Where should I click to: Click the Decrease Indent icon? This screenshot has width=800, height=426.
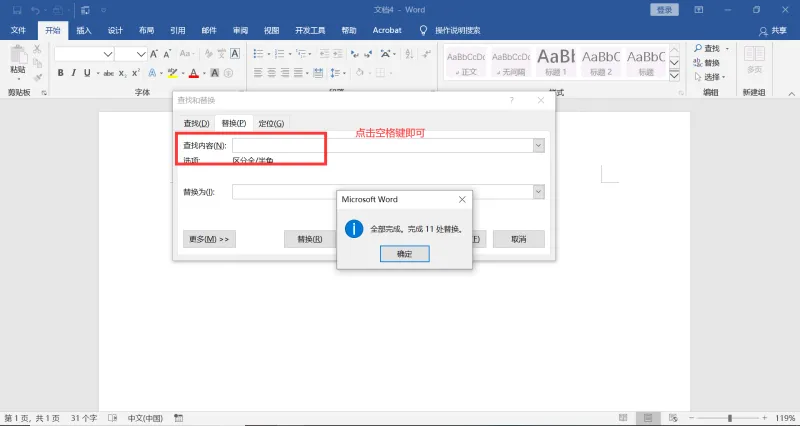(324, 54)
